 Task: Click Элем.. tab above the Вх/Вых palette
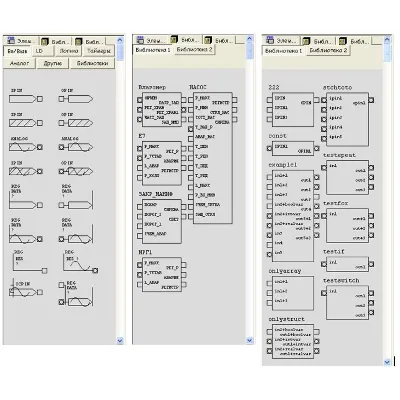click(22, 41)
